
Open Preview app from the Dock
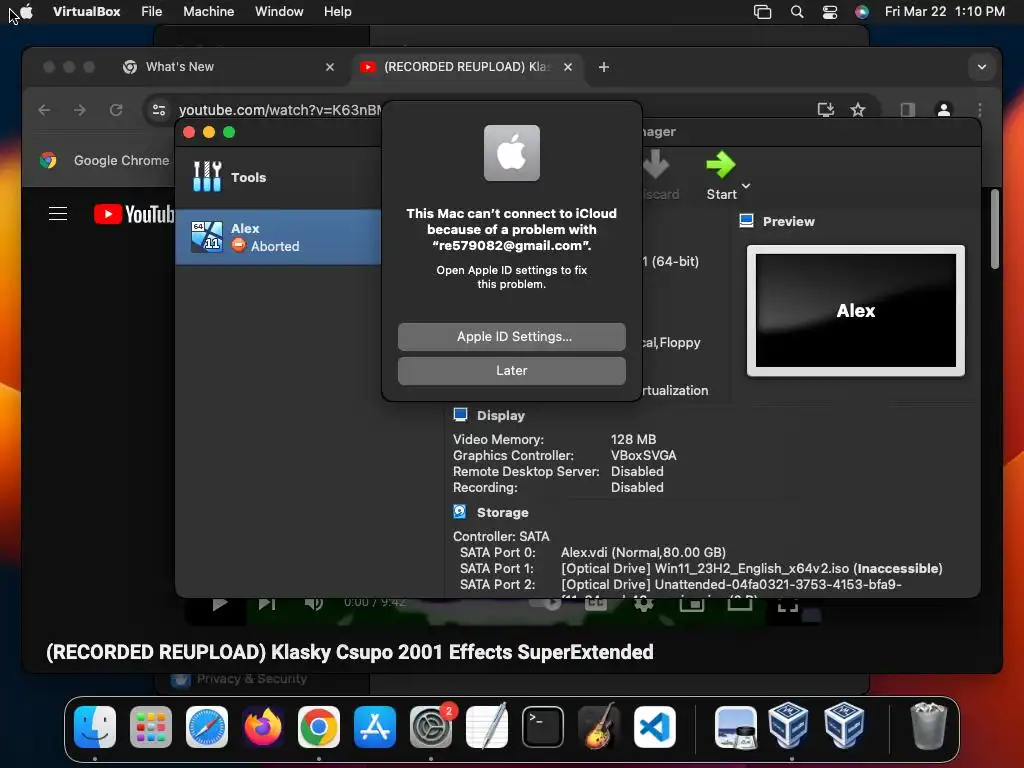click(x=735, y=727)
